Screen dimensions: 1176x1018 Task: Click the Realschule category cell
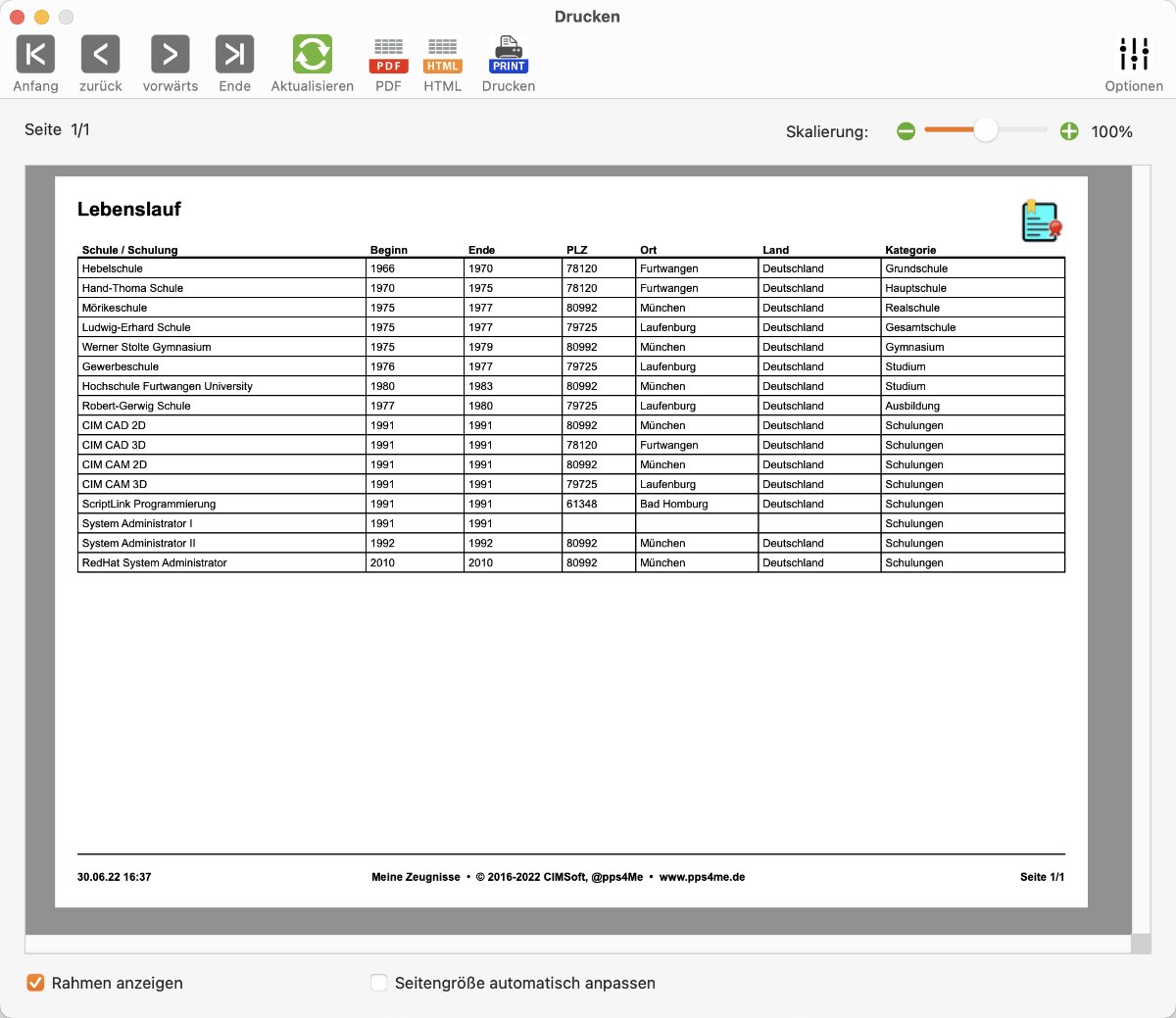[972, 308]
